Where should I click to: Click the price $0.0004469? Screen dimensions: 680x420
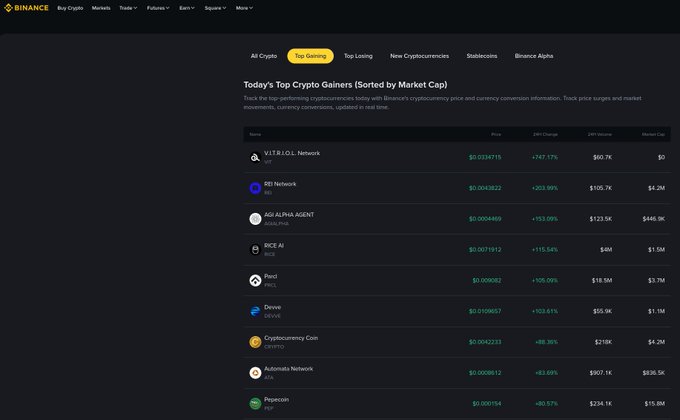click(x=485, y=219)
